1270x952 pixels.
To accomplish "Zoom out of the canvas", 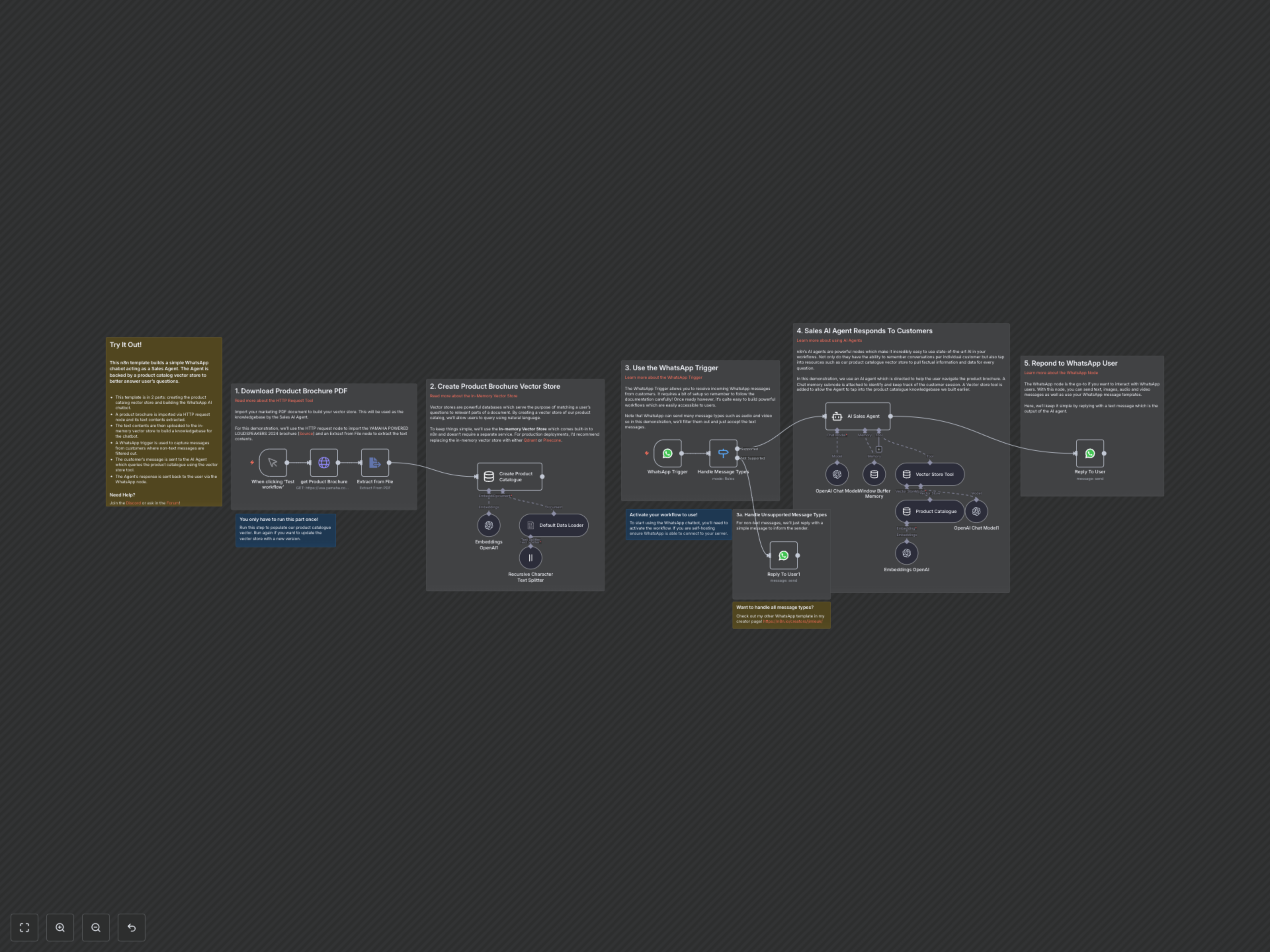I will pos(95,927).
